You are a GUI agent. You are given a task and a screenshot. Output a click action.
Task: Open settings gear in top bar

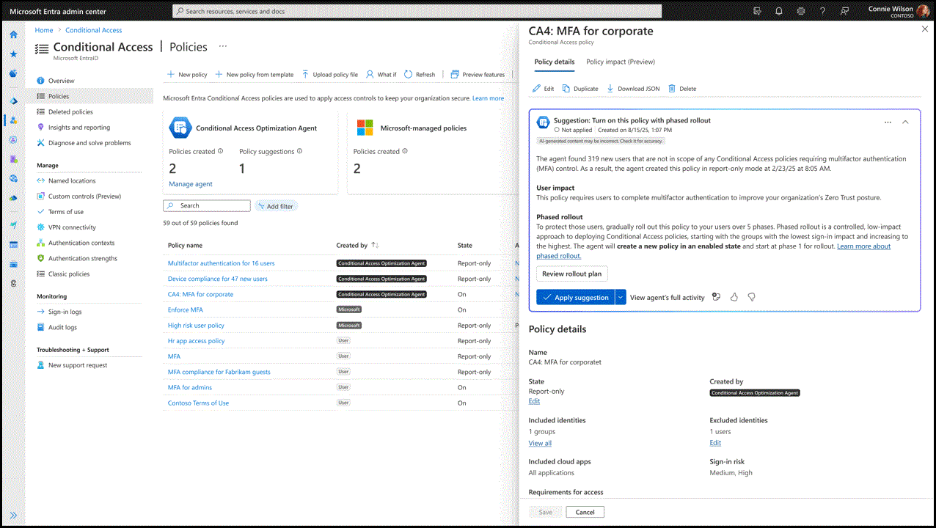(800, 11)
